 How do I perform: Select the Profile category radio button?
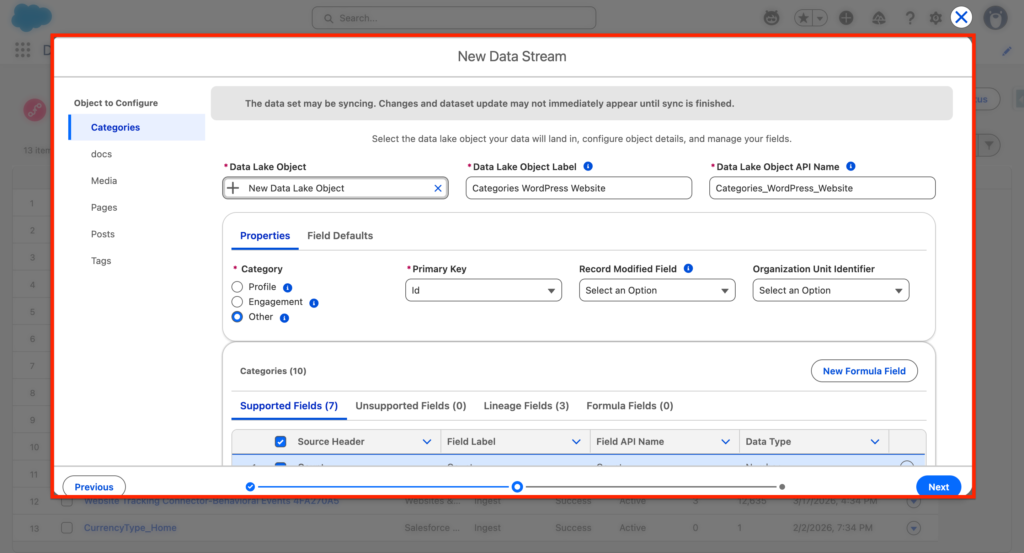coord(237,287)
